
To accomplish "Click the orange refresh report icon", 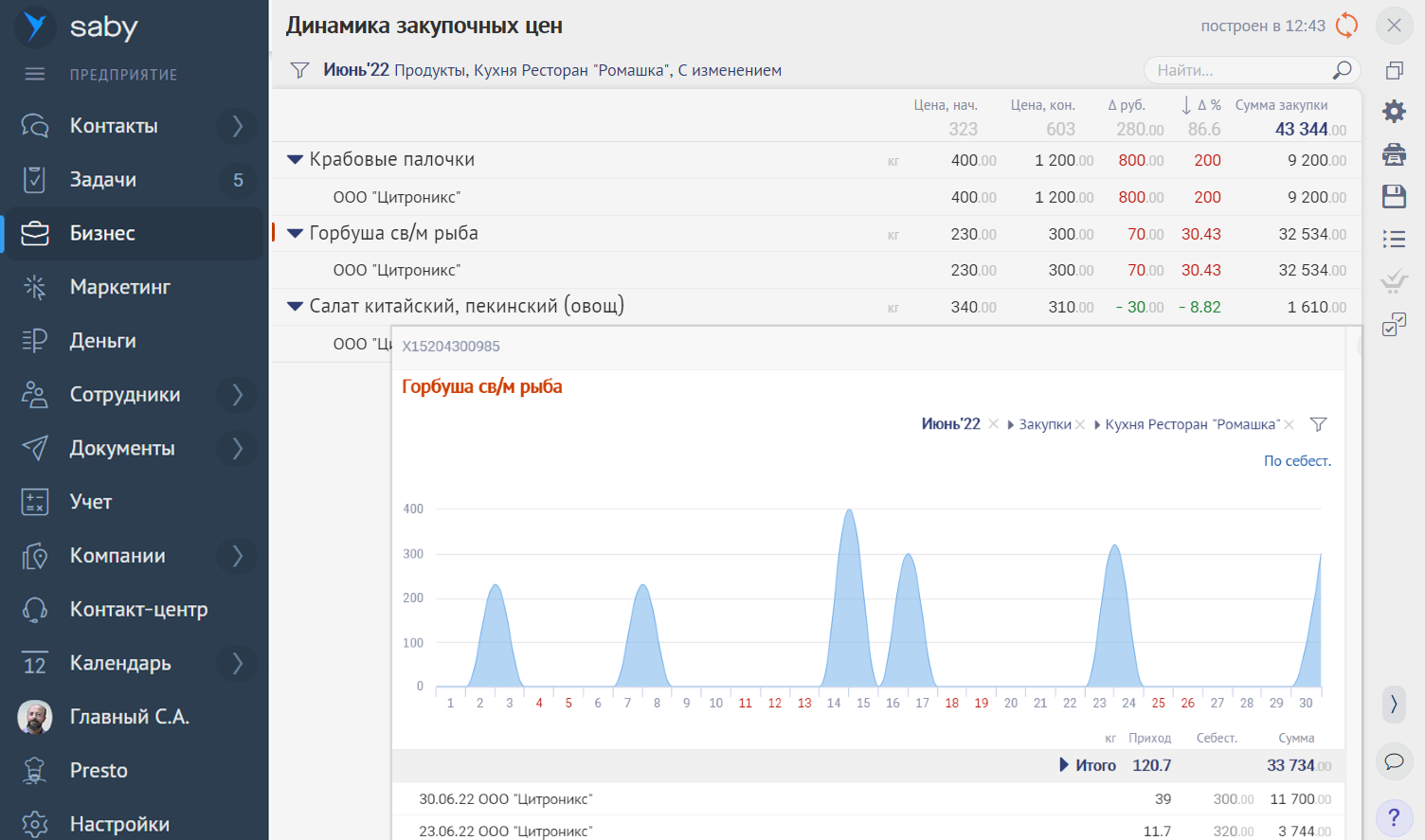I will click(x=1346, y=26).
